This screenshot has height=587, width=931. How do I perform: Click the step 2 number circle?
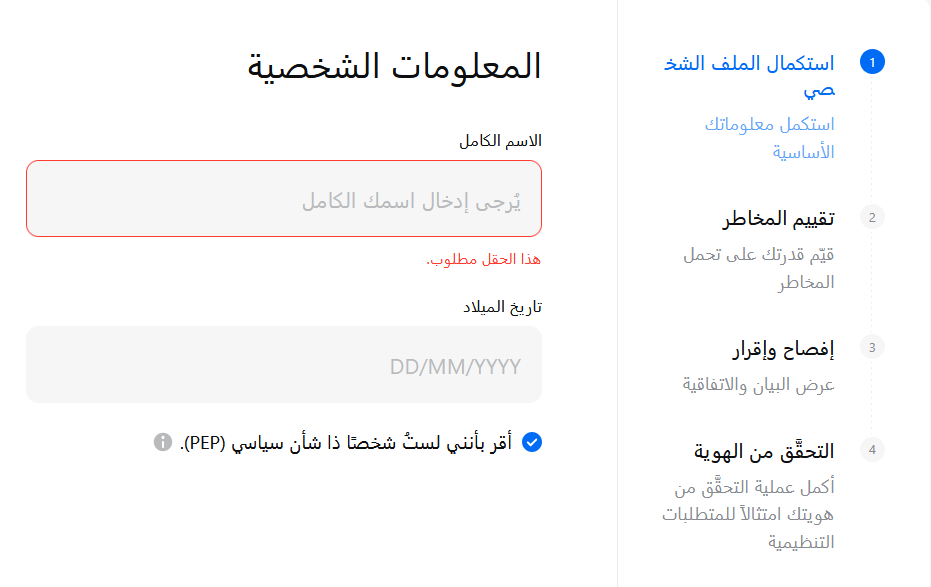(872, 217)
